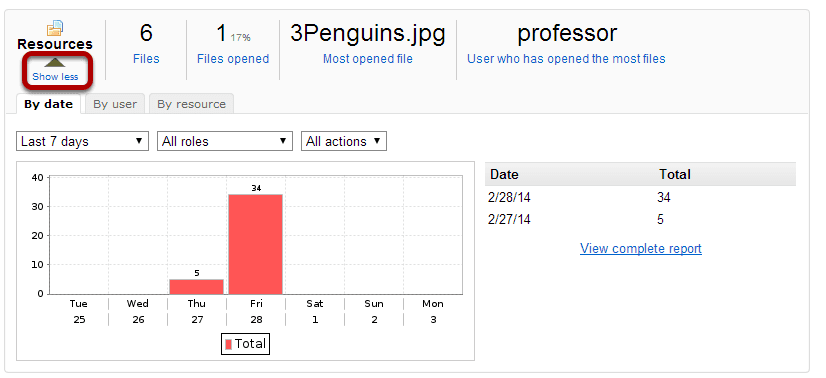Image resolution: width=826 pixels, height=378 pixels.
Task: Click the Thursday bar showing 5
Action: tap(196, 287)
